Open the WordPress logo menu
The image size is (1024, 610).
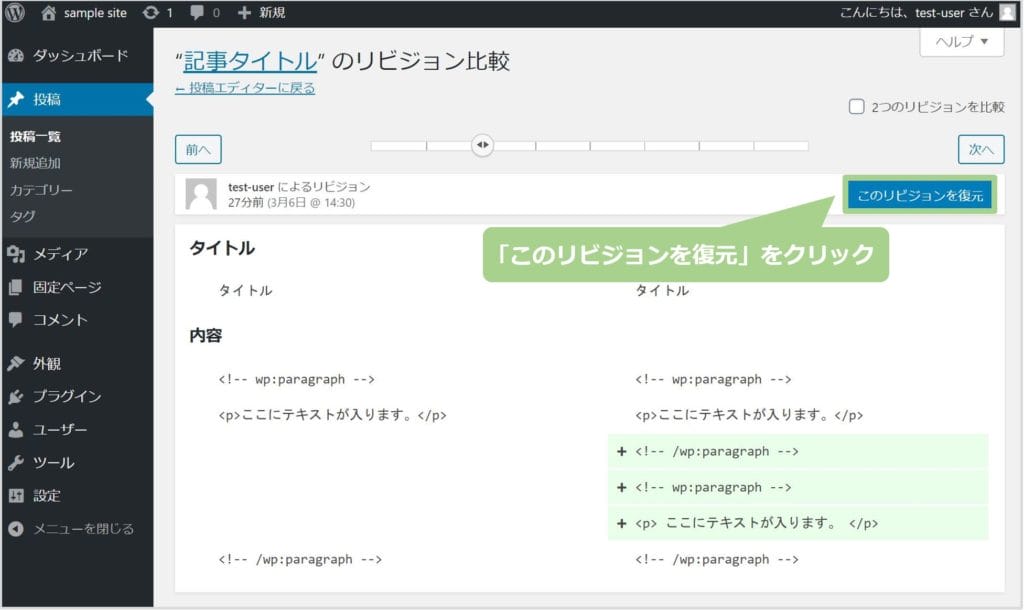[x=13, y=13]
